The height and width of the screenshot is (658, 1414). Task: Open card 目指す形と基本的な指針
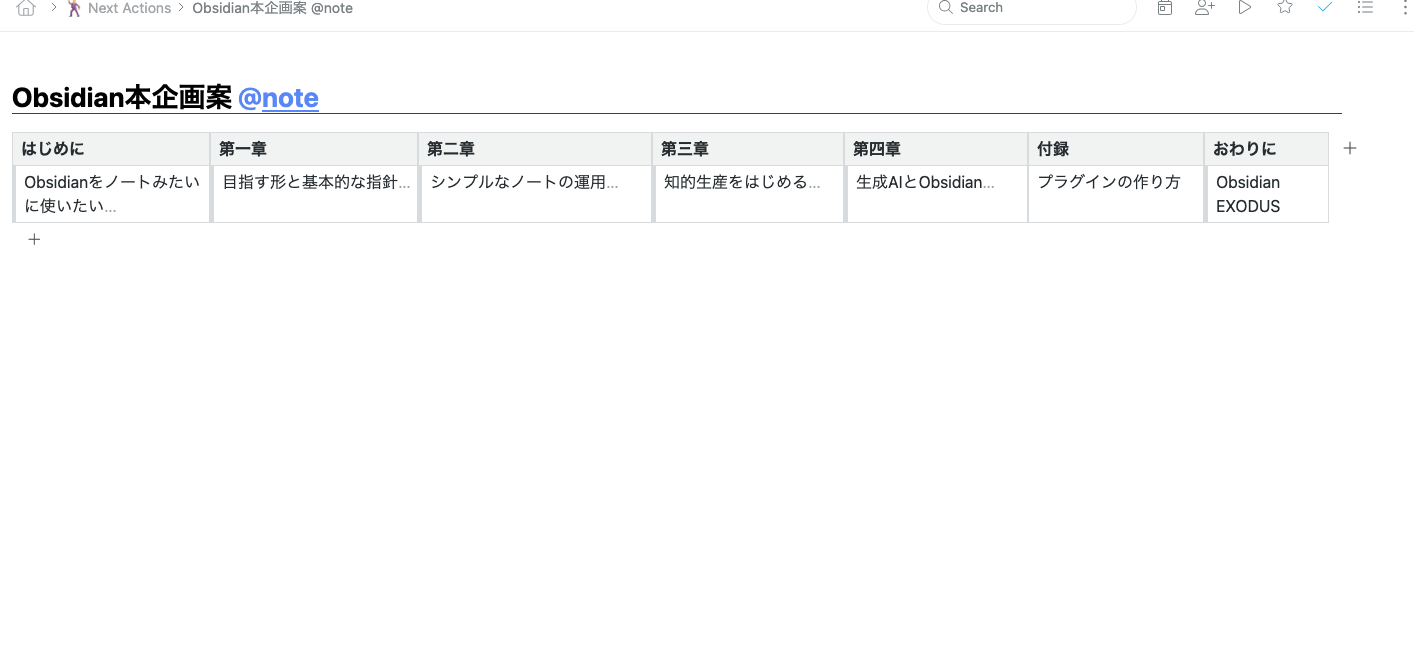point(315,194)
